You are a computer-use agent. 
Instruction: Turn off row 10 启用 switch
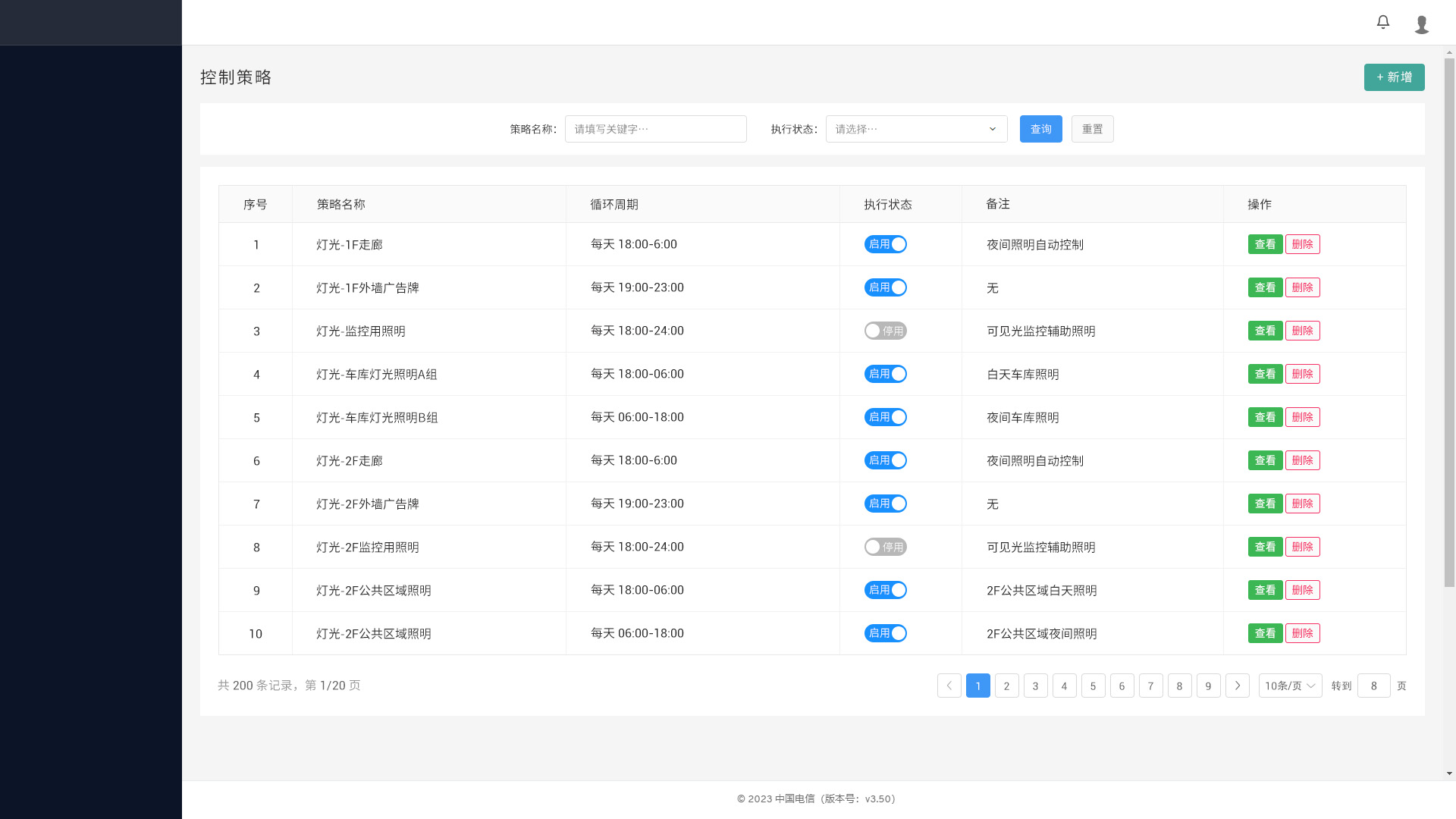coord(885,633)
